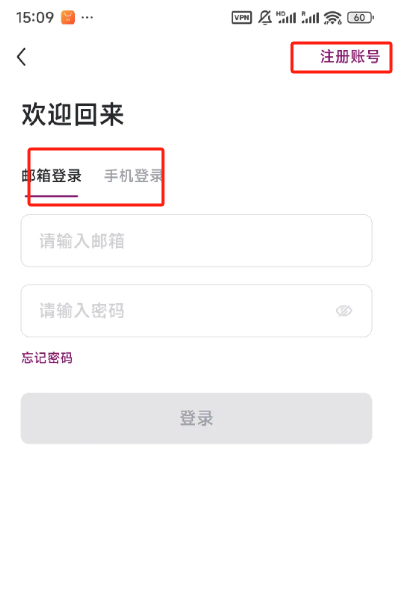Tap the Wi-Fi signal icon
Viewport: 394px width, 596px height.
[x=333, y=17]
